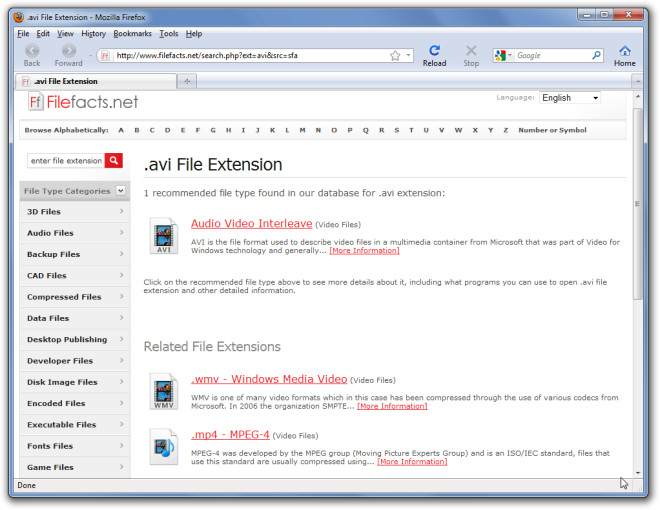Open the View menu

(x=65, y=34)
